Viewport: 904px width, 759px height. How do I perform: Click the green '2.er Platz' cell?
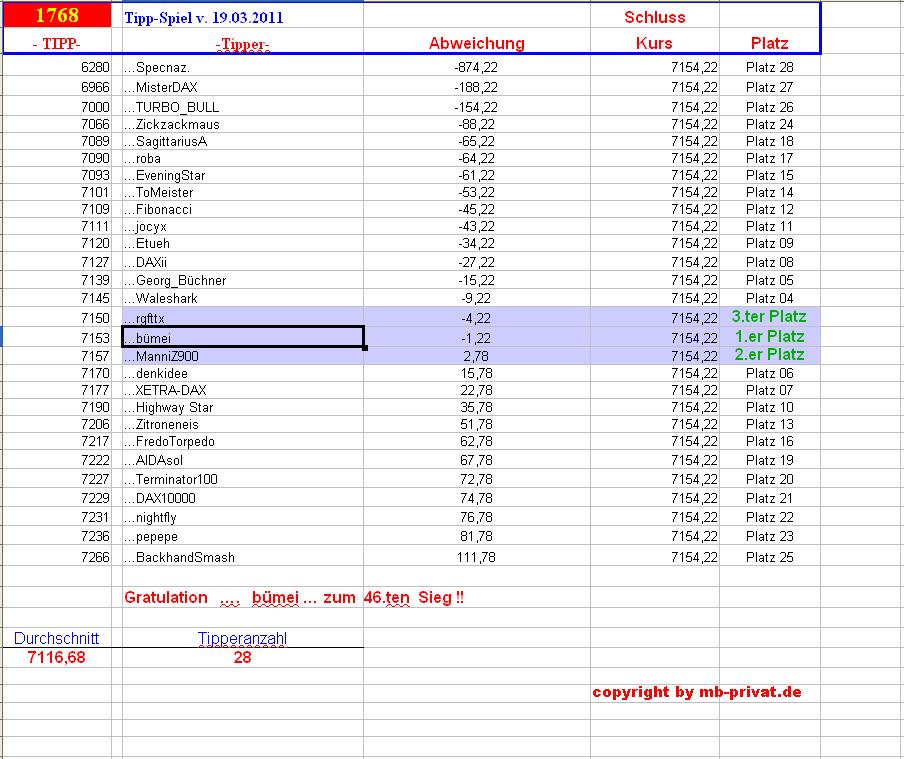[770, 355]
